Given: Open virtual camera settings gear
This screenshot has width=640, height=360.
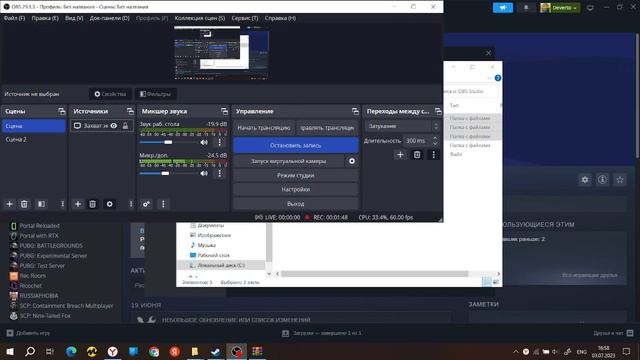Looking at the screenshot, I should click(x=352, y=161).
